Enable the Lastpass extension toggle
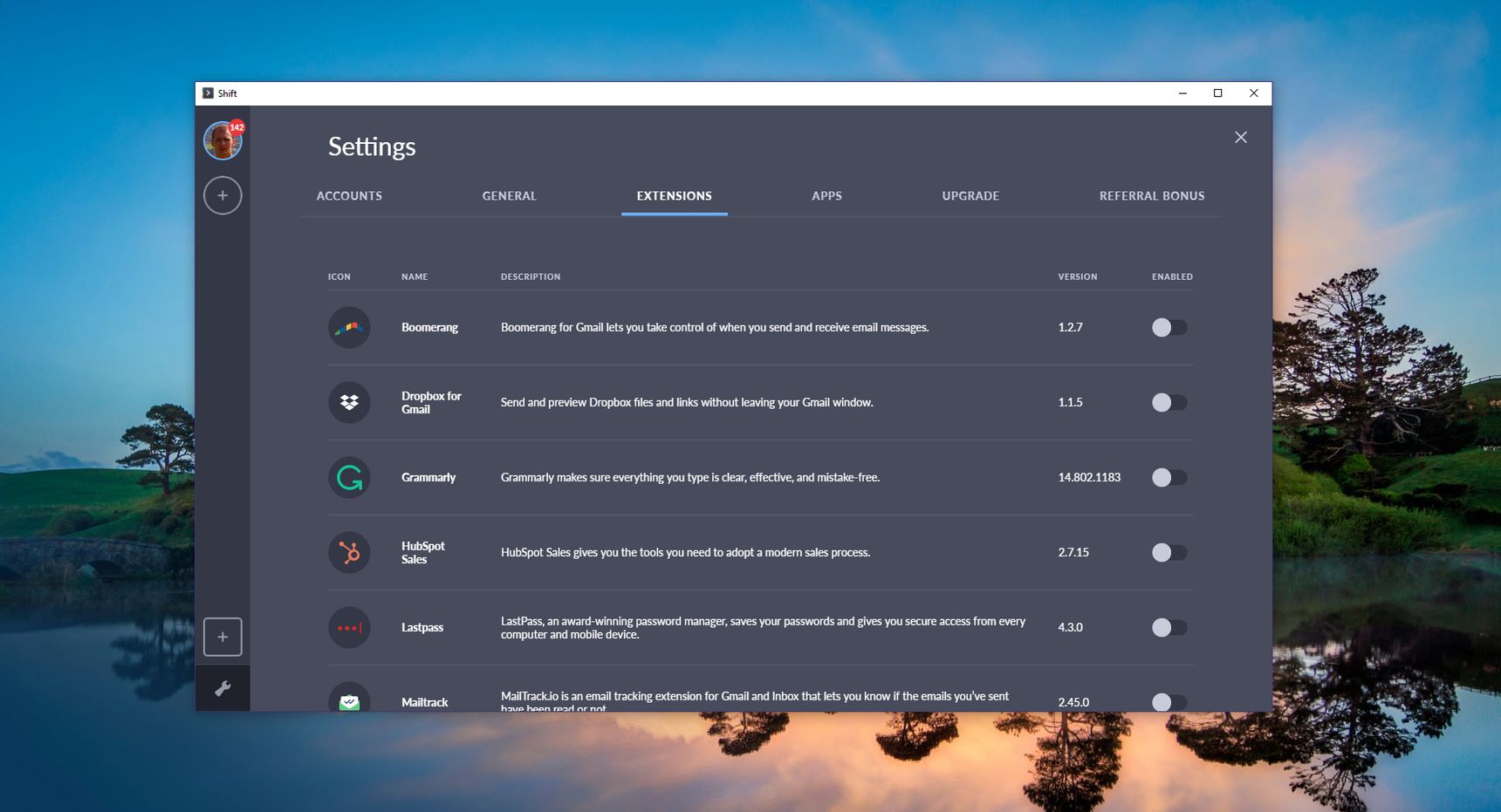The height and width of the screenshot is (812, 1501). [x=1169, y=627]
